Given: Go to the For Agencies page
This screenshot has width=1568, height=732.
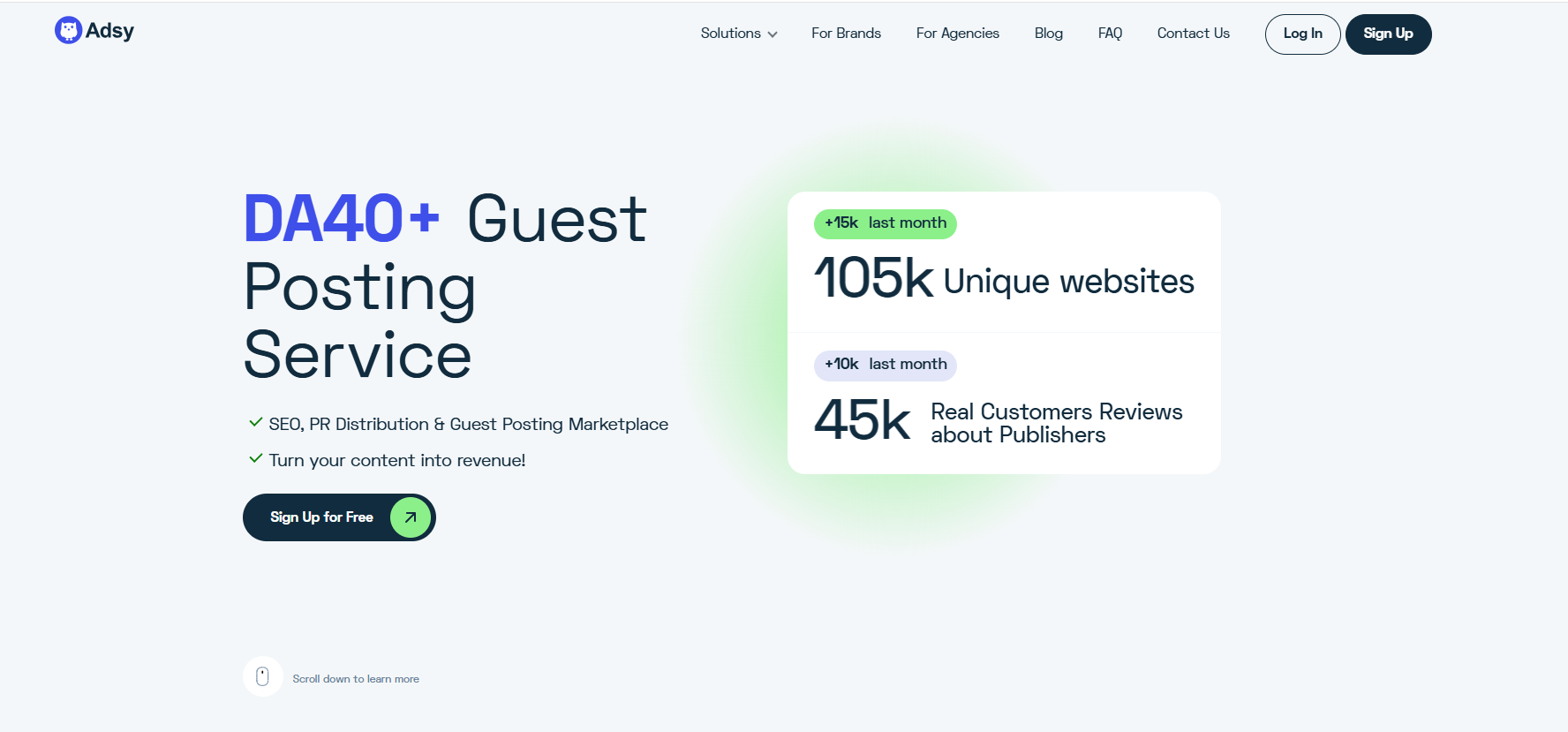Looking at the screenshot, I should 957,34.
